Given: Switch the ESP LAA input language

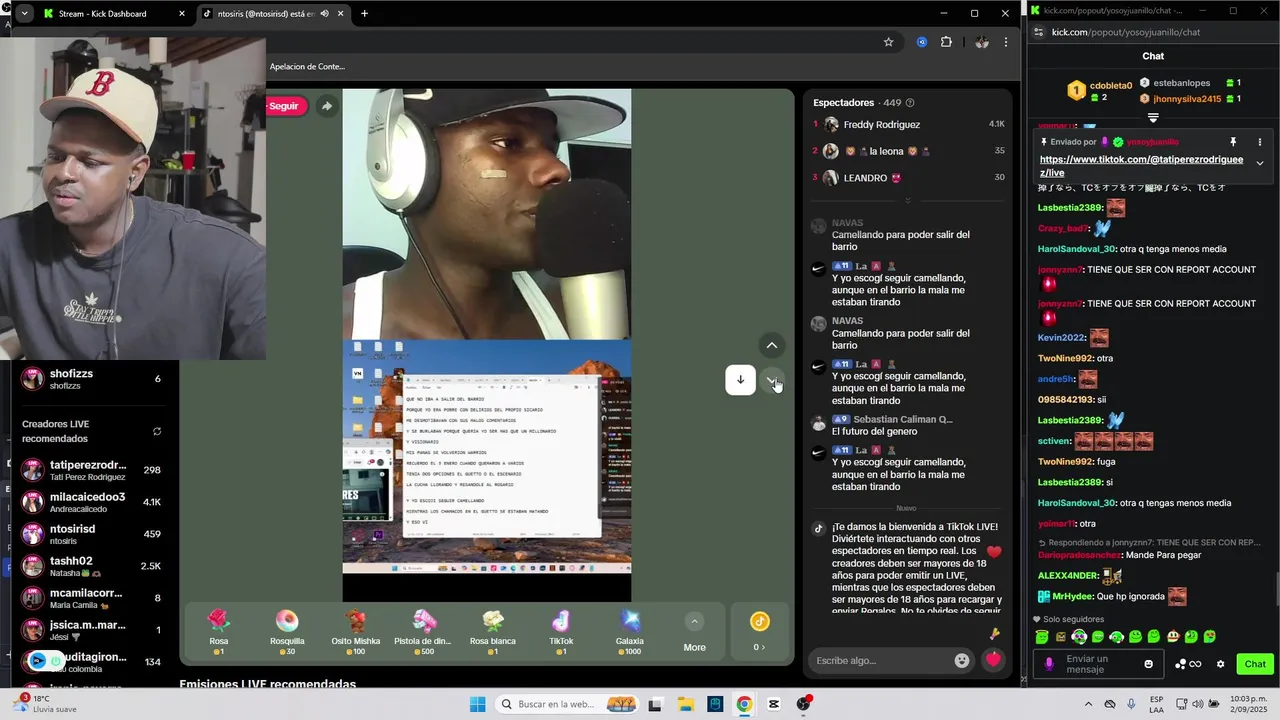Looking at the screenshot, I should 1156,704.
